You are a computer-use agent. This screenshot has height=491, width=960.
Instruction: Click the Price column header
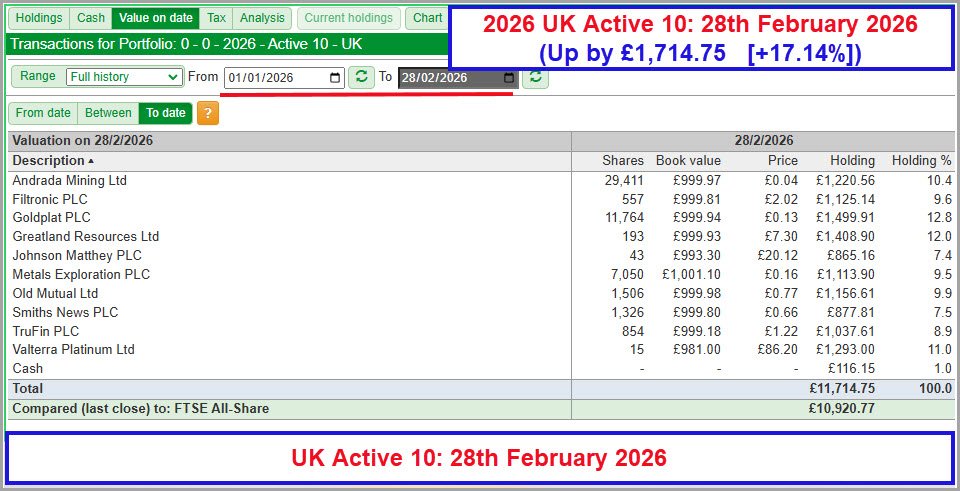click(x=783, y=161)
